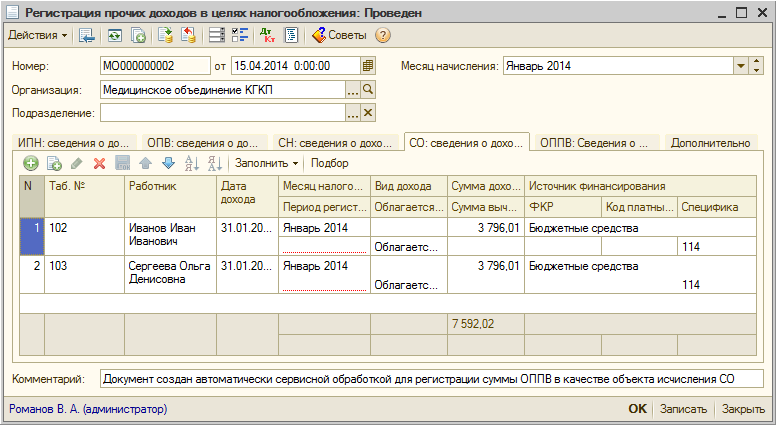Expand the Месяц начисления dropdown arrow

point(741,66)
